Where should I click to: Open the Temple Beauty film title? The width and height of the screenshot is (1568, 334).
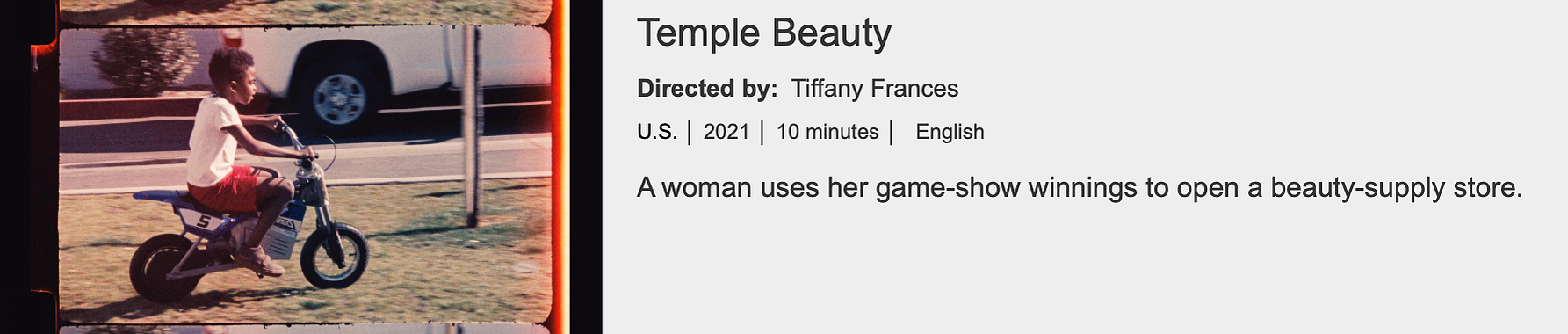point(763,33)
